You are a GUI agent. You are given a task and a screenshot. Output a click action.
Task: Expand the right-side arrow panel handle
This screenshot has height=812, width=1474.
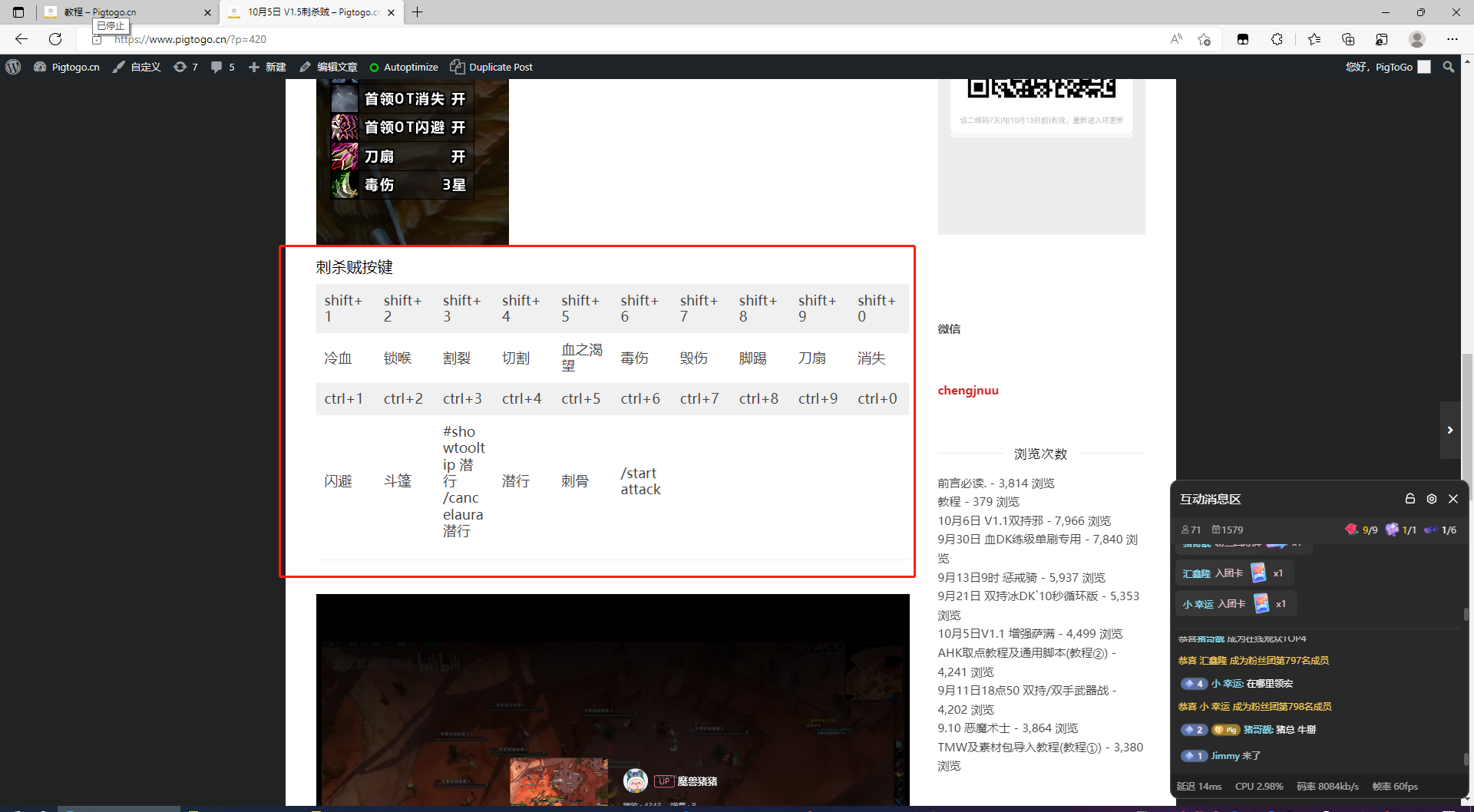pyautogui.click(x=1449, y=430)
